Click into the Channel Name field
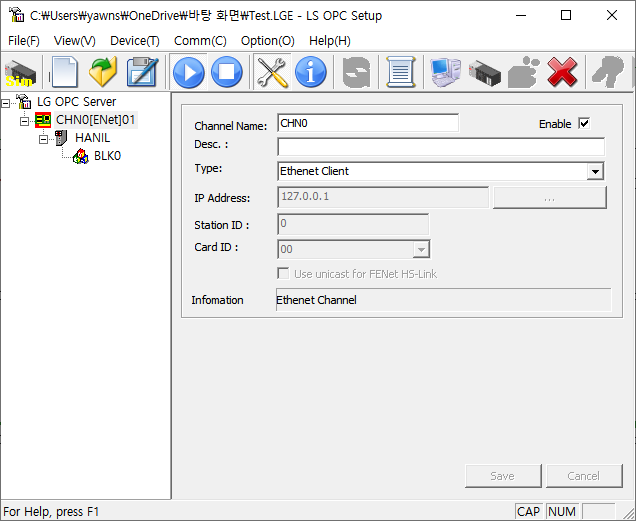Viewport: 636px width, 521px height. tap(368, 123)
